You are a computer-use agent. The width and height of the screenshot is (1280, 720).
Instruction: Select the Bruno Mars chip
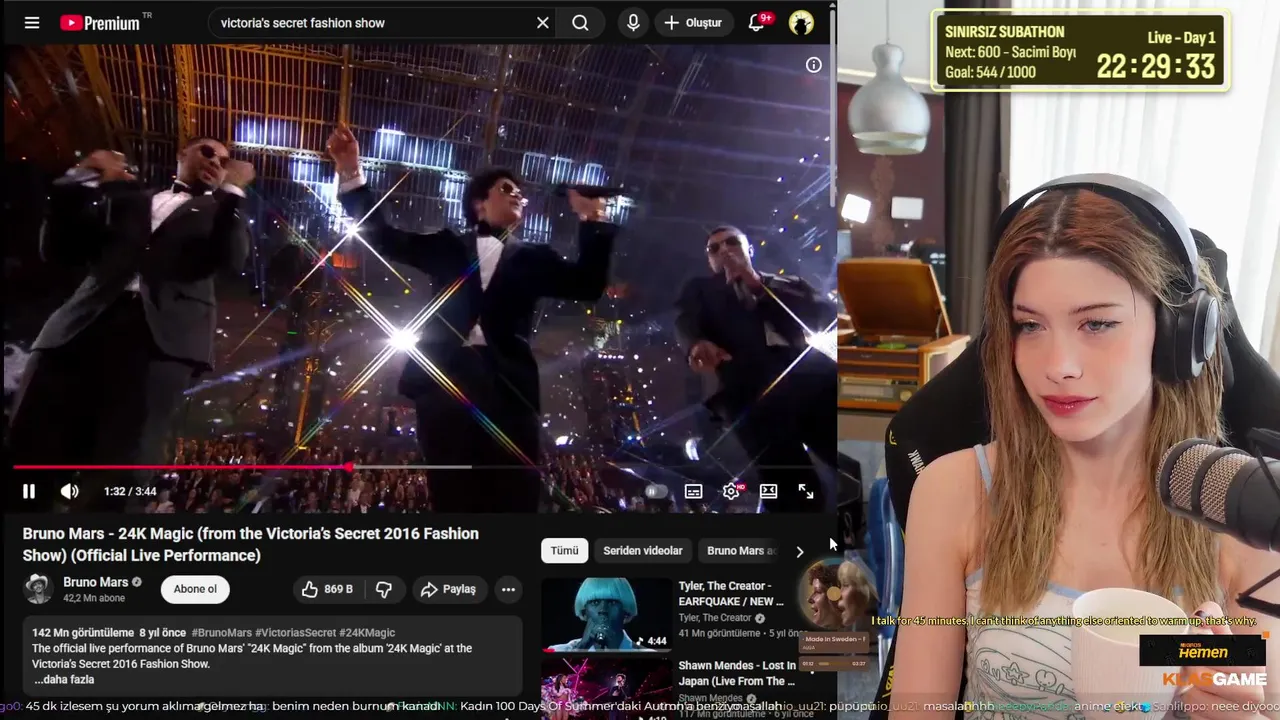pyautogui.click(x=741, y=551)
